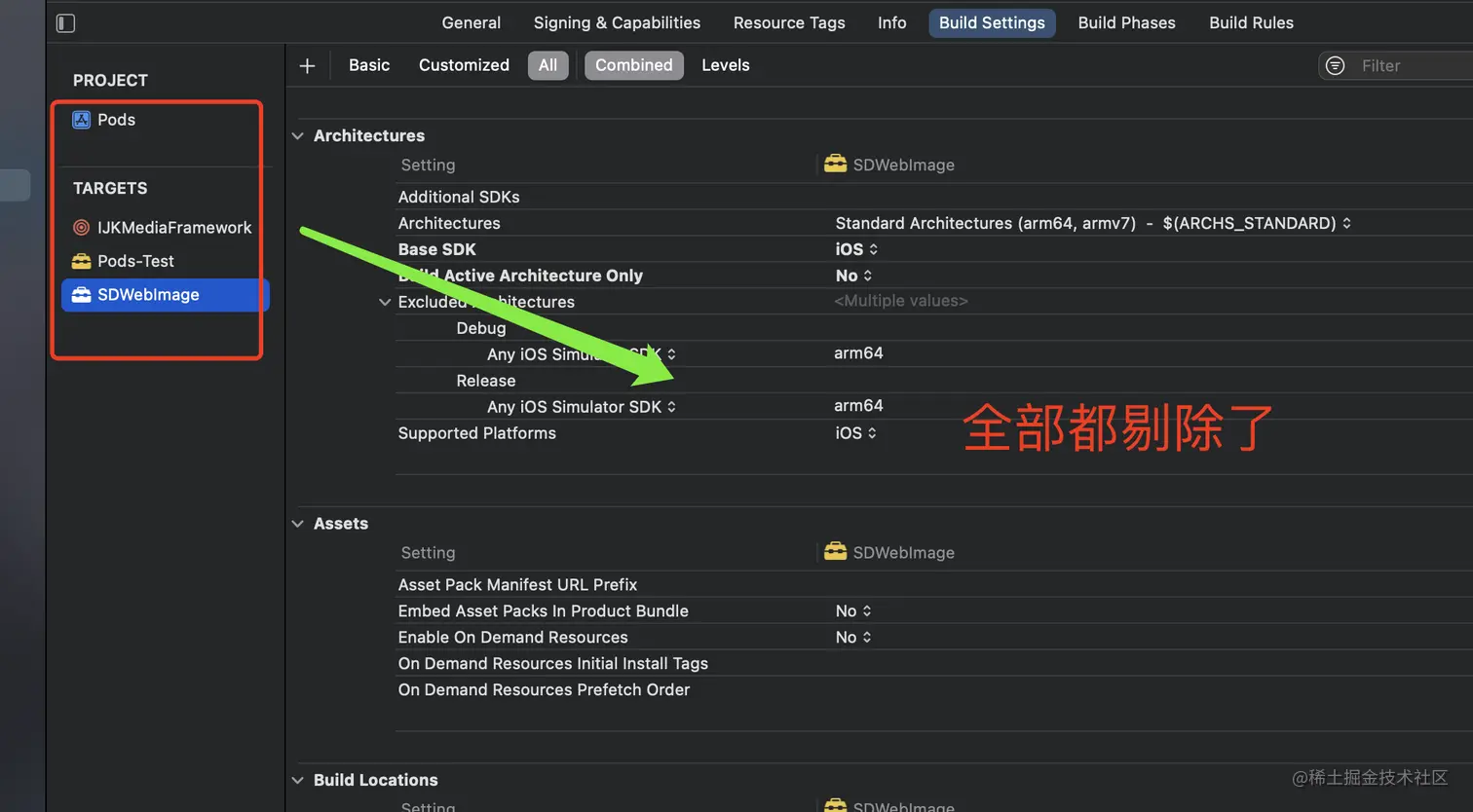Screen dimensions: 1473x812
Task: Click the SDWebImage target icon in sidebar
Action: click(82, 295)
